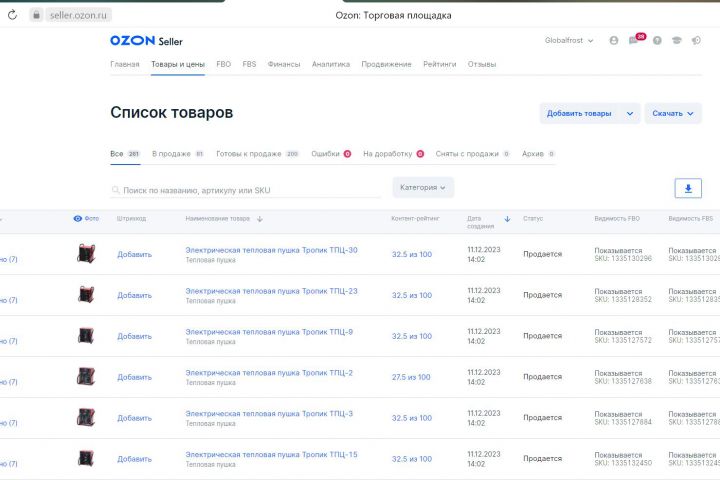Open the help question mark icon
720x480 pixels.
pos(657,40)
